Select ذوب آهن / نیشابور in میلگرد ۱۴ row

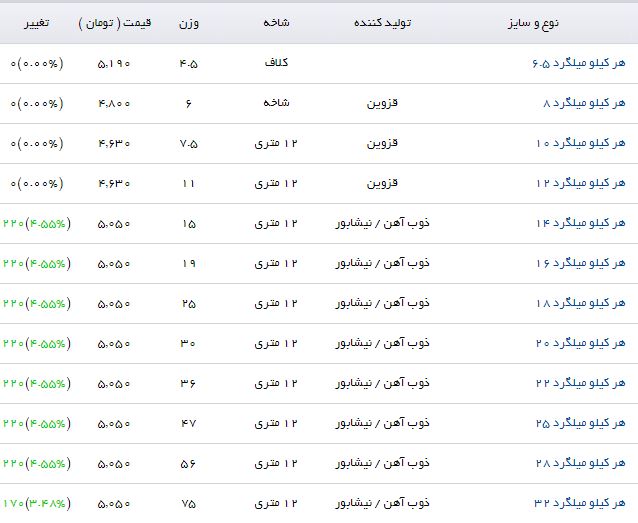[x=382, y=223]
